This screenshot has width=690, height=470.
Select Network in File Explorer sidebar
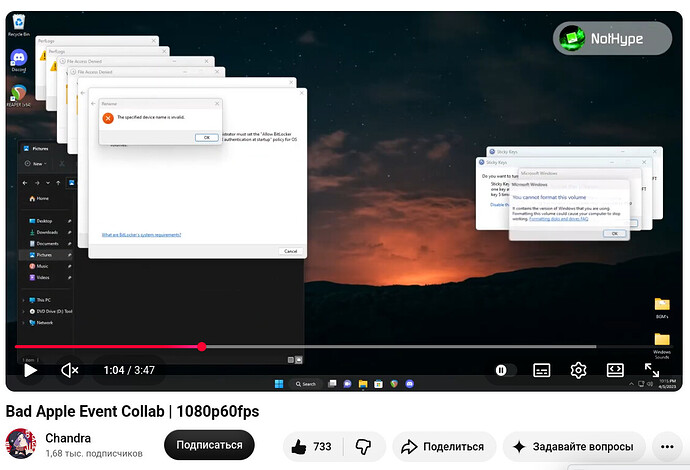point(41,323)
